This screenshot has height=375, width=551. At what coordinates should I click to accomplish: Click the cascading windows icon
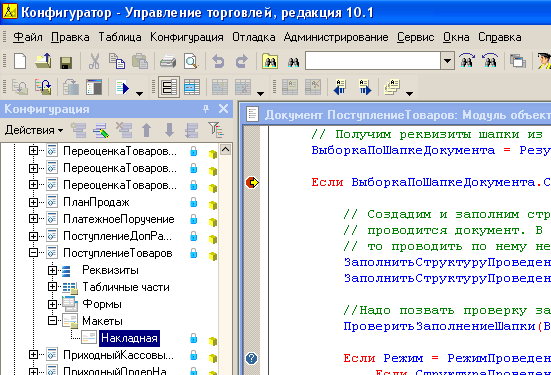click(x=518, y=62)
